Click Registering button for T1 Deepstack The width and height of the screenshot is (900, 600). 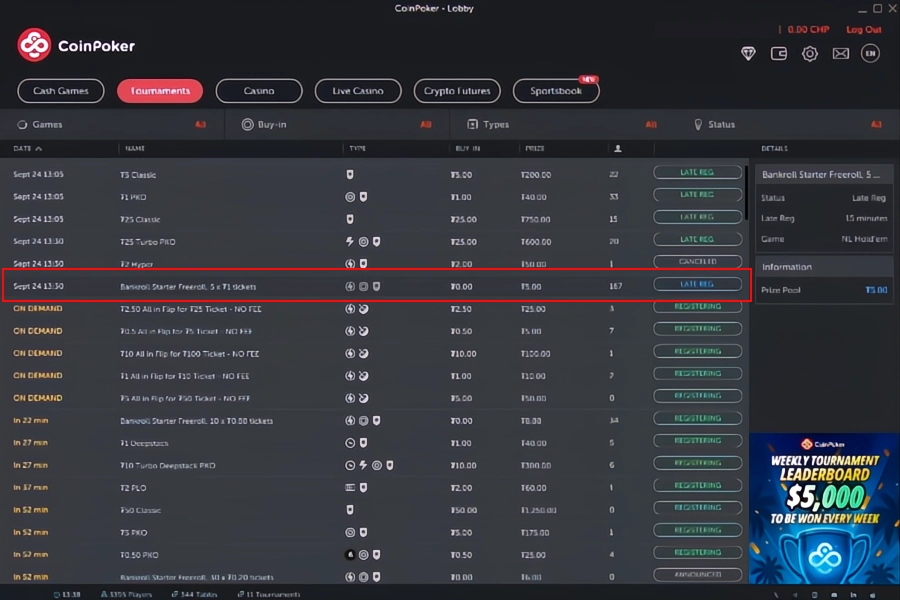click(x=697, y=441)
